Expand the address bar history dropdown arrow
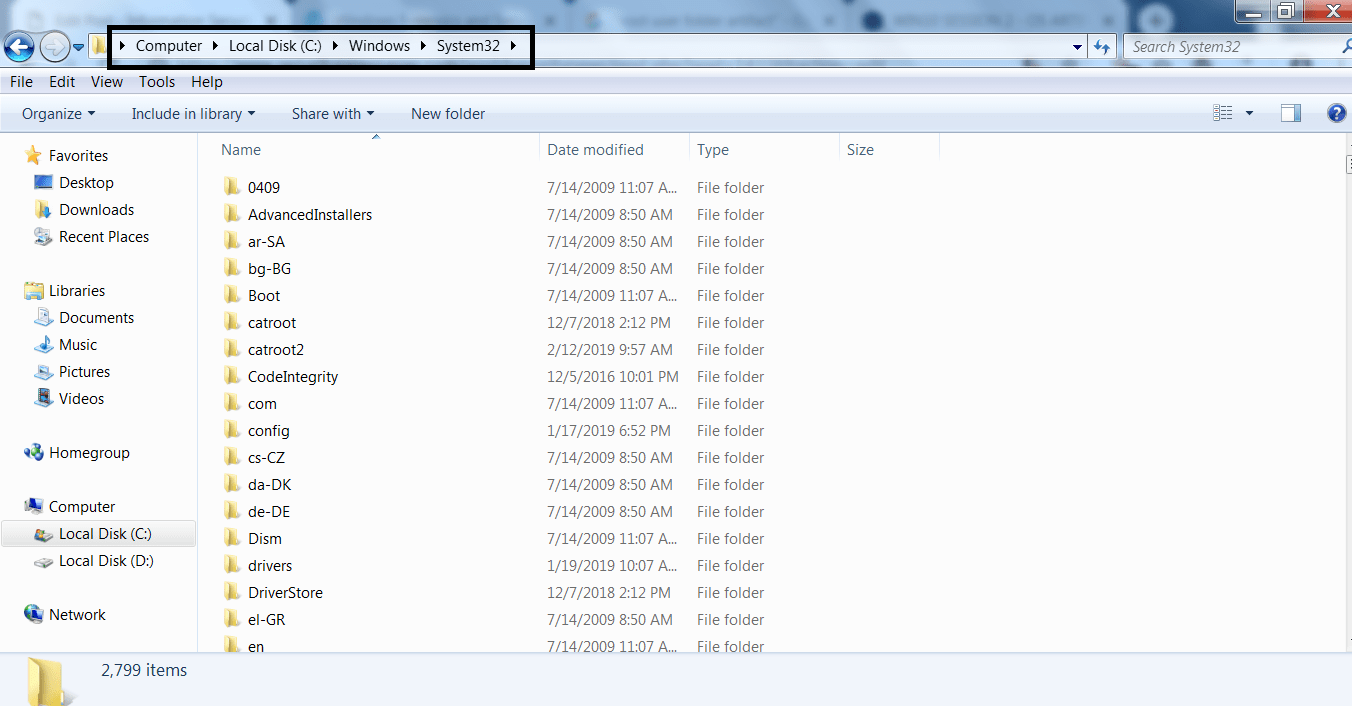The height and width of the screenshot is (706, 1352). click(1076, 46)
